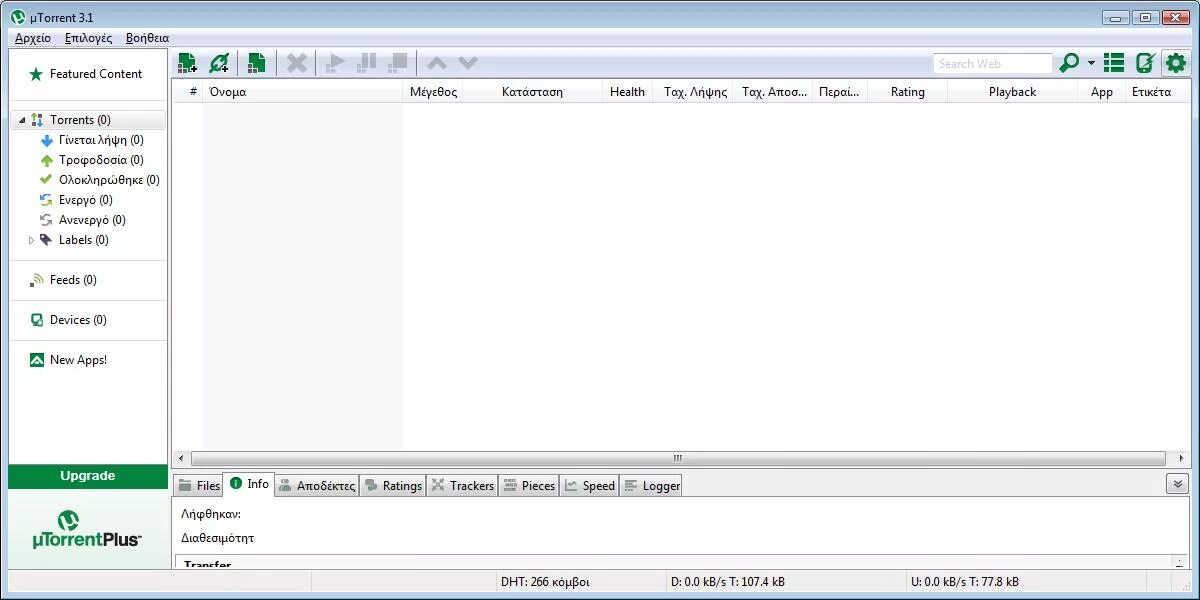Click the search magnifier icon
The image size is (1200, 600).
click(1069, 63)
